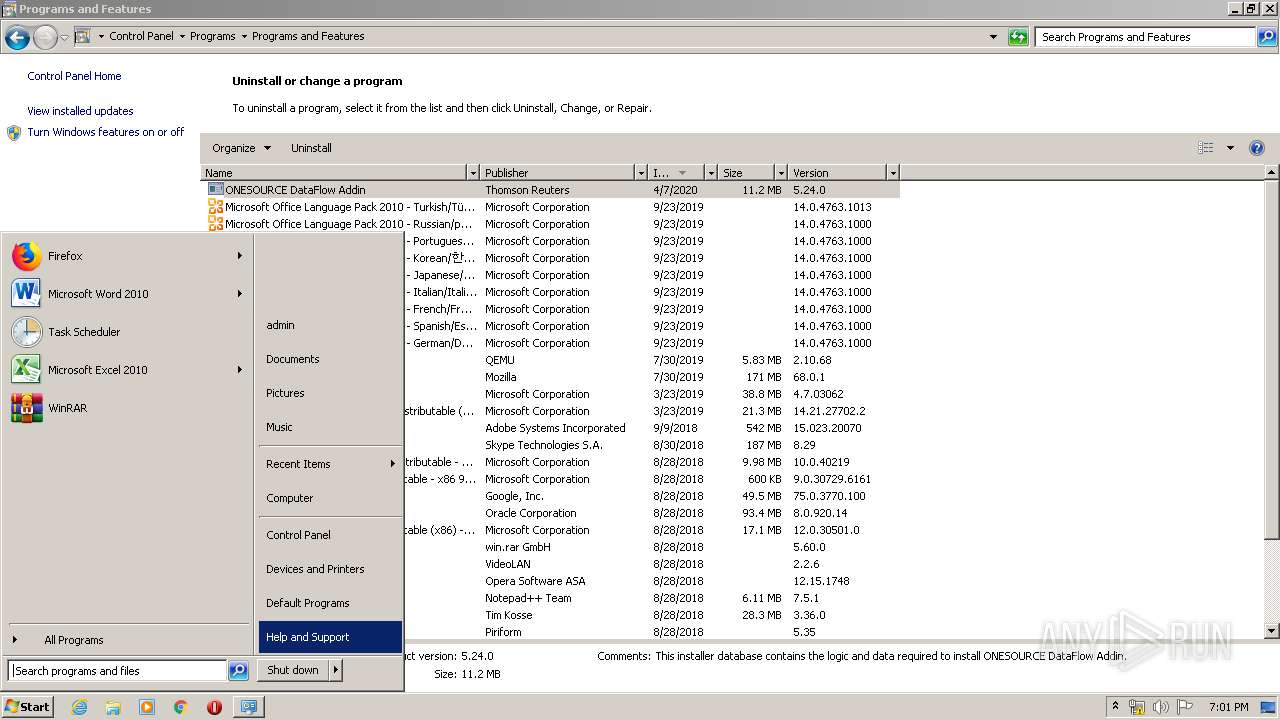Show All Programs in Start menu

pyautogui.click(x=73, y=640)
